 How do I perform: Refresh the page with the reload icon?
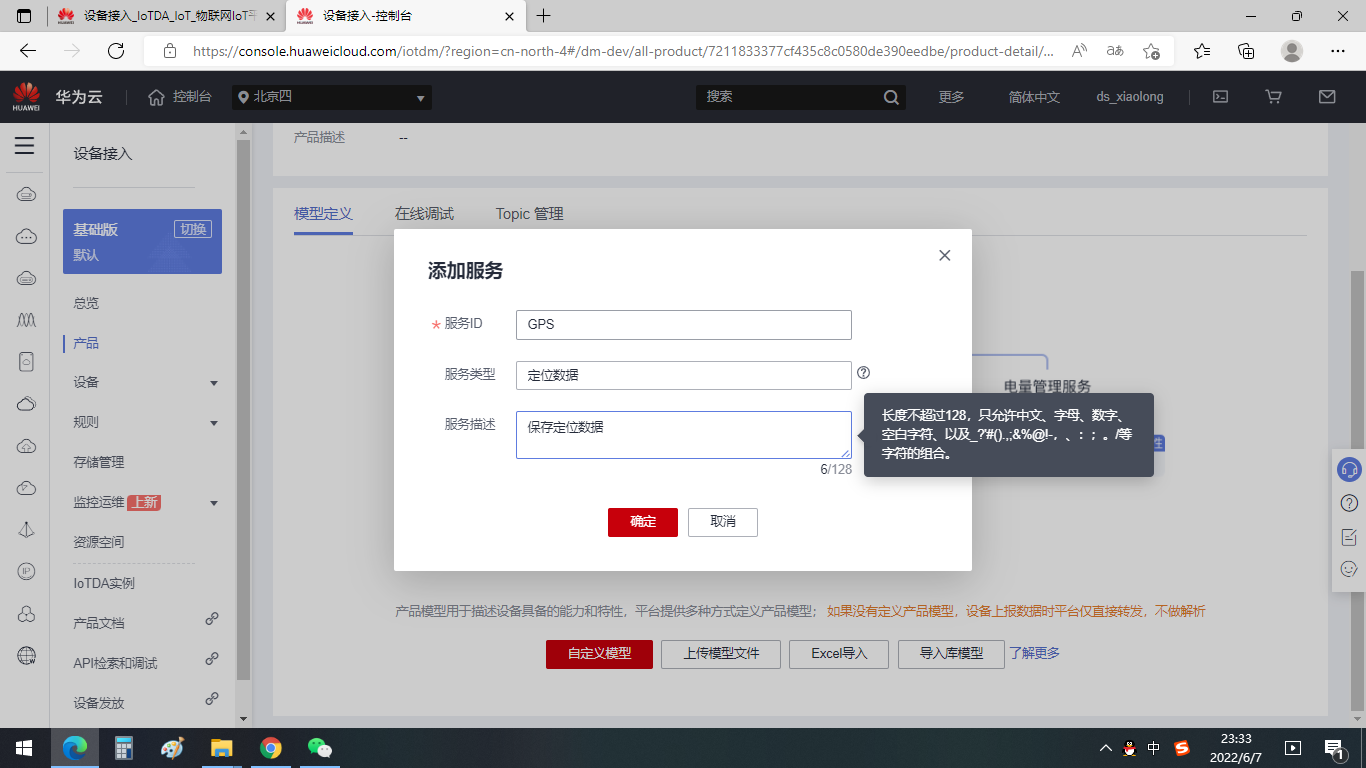pos(116,51)
